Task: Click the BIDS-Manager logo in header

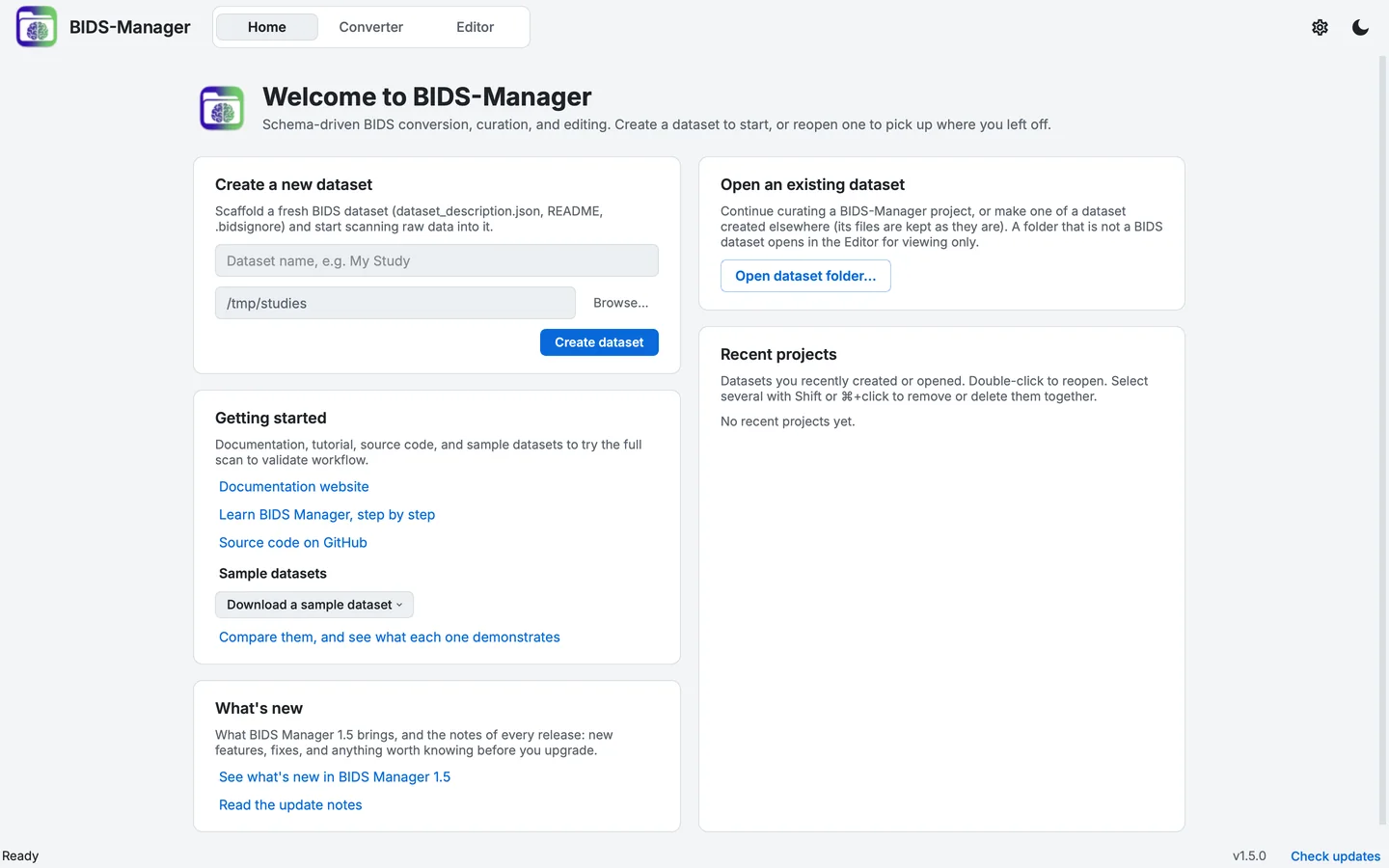Action: tap(37, 27)
